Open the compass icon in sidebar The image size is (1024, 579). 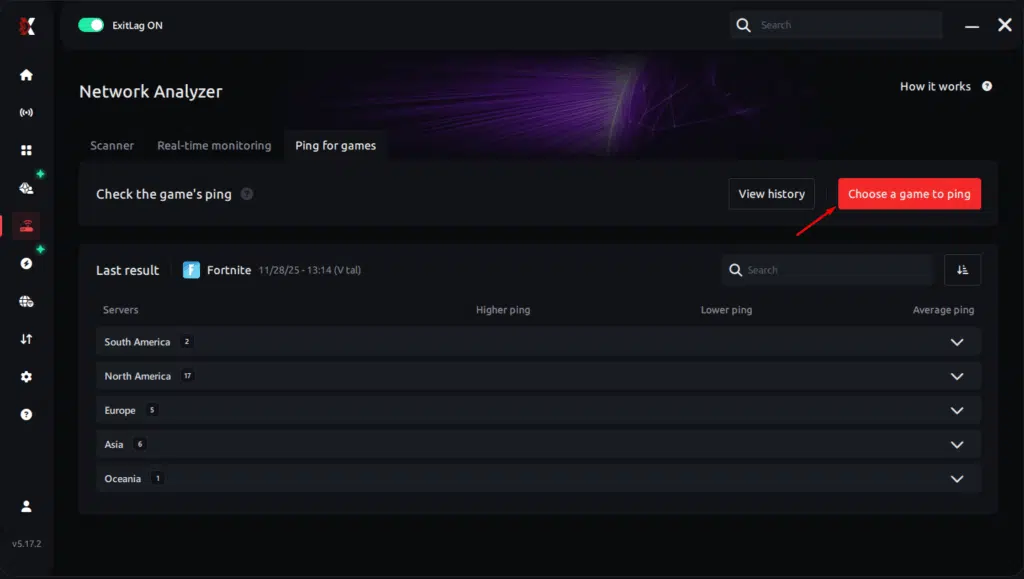click(x=26, y=264)
